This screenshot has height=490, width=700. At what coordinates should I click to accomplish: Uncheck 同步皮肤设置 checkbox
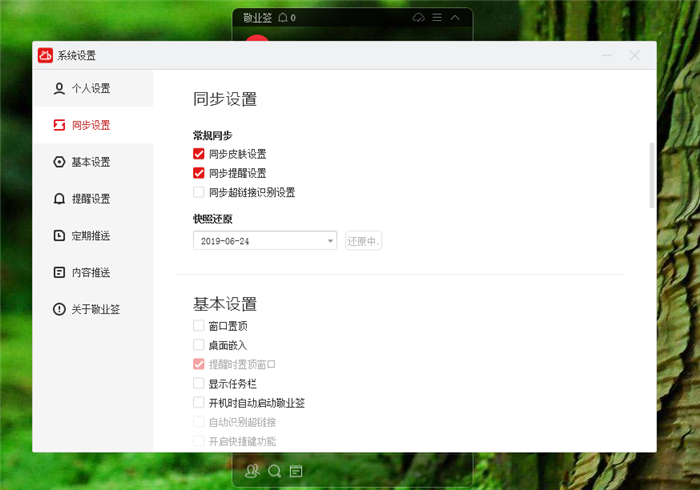(199, 154)
